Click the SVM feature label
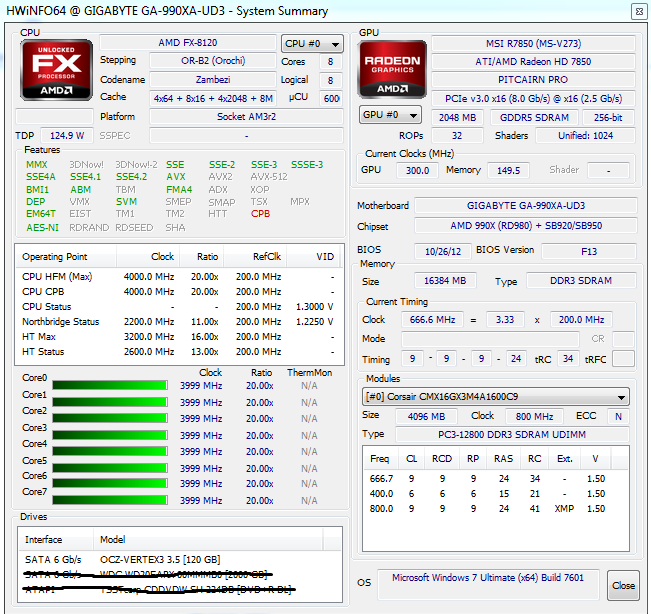The image size is (651, 614). tap(126, 201)
